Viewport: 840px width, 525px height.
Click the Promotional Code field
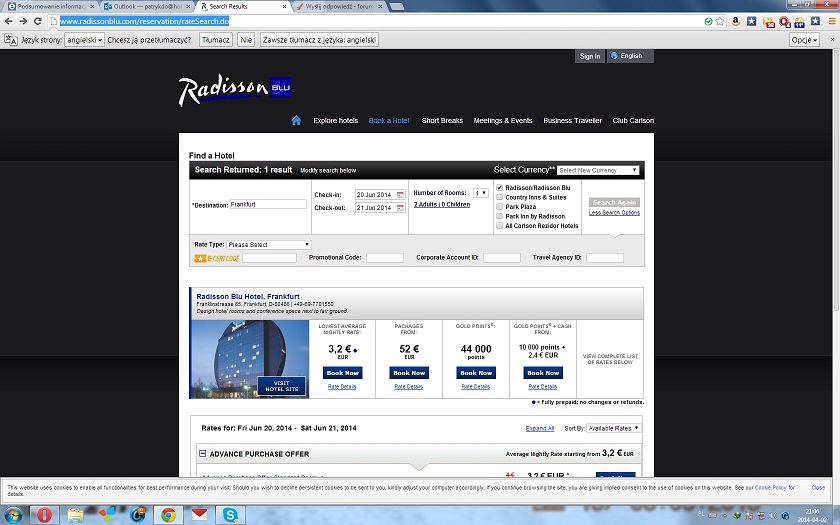click(x=385, y=258)
